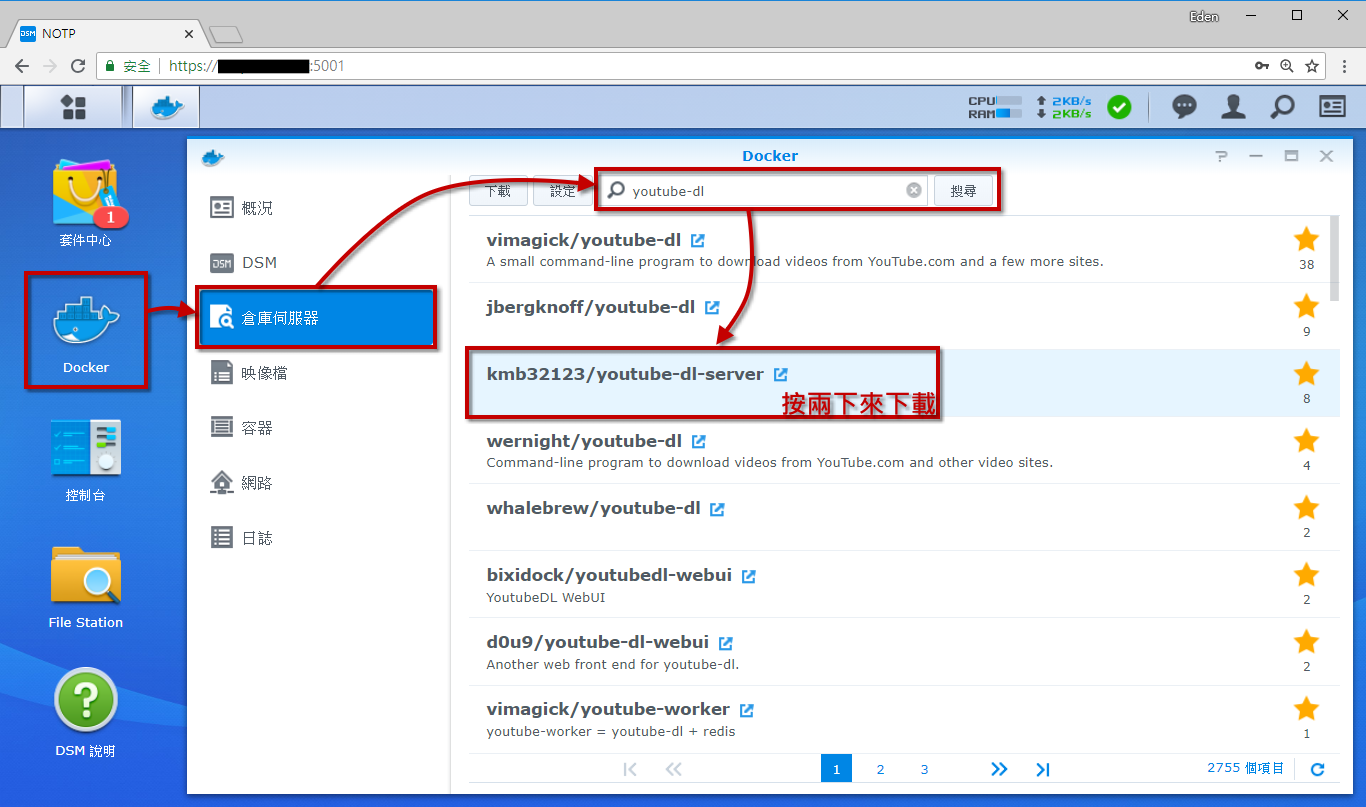Viewport: 1366px width, 807px height.
Task: Click current page 1 button
Action: 836,769
